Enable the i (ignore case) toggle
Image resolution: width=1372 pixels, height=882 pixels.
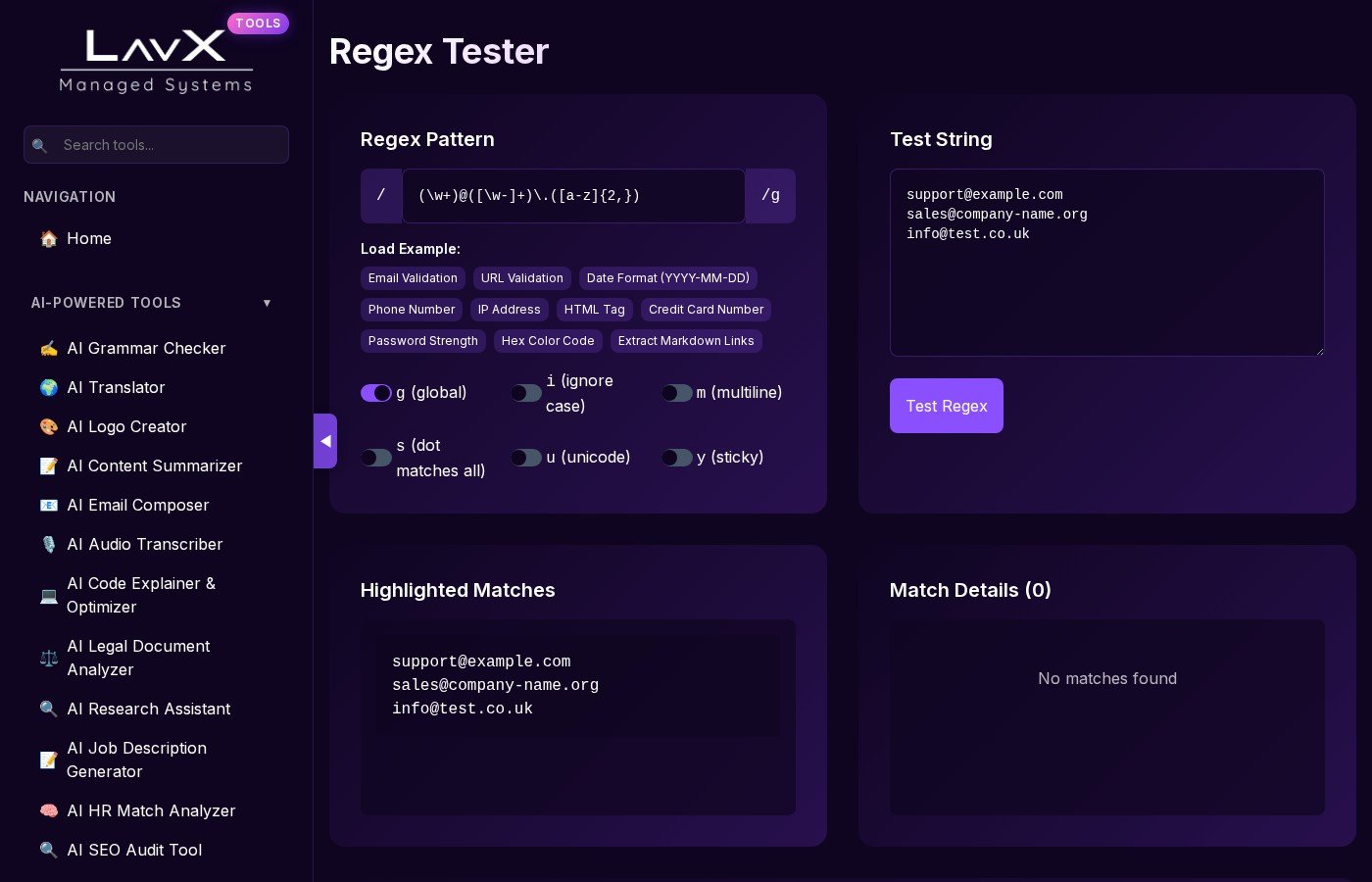[x=526, y=393]
